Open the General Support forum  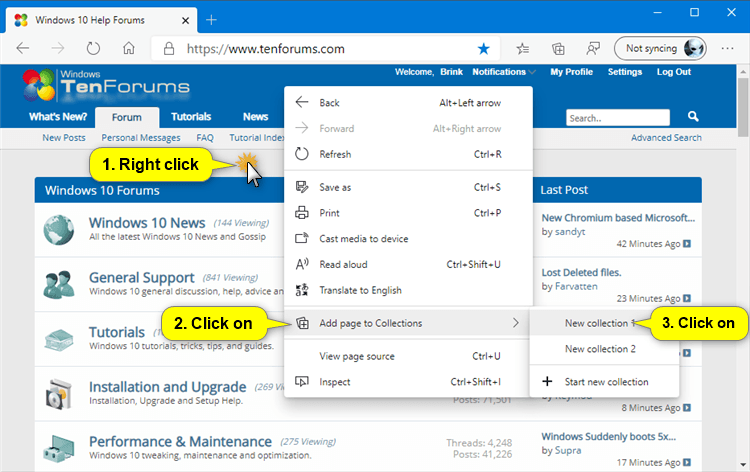pos(142,278)
